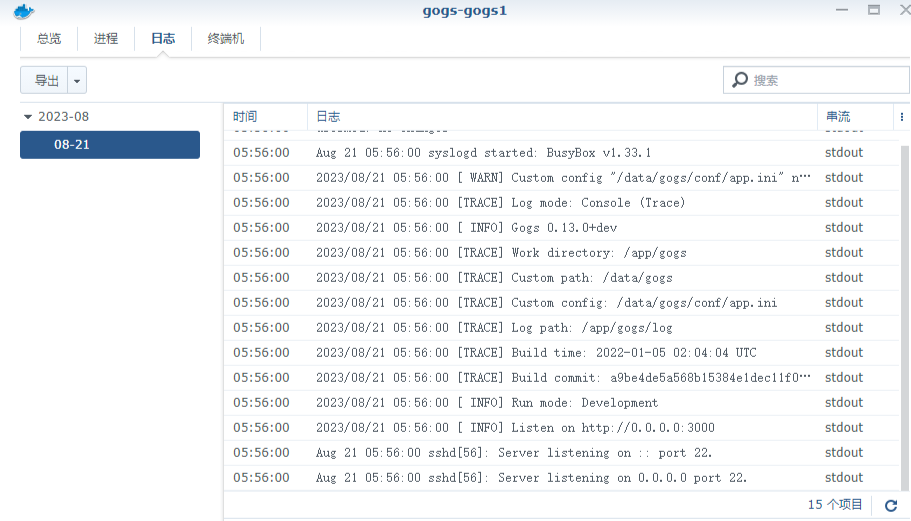Screen dimensions: 911x521
Task: Click the refresh icon beside item count
Action: (891, 505)
